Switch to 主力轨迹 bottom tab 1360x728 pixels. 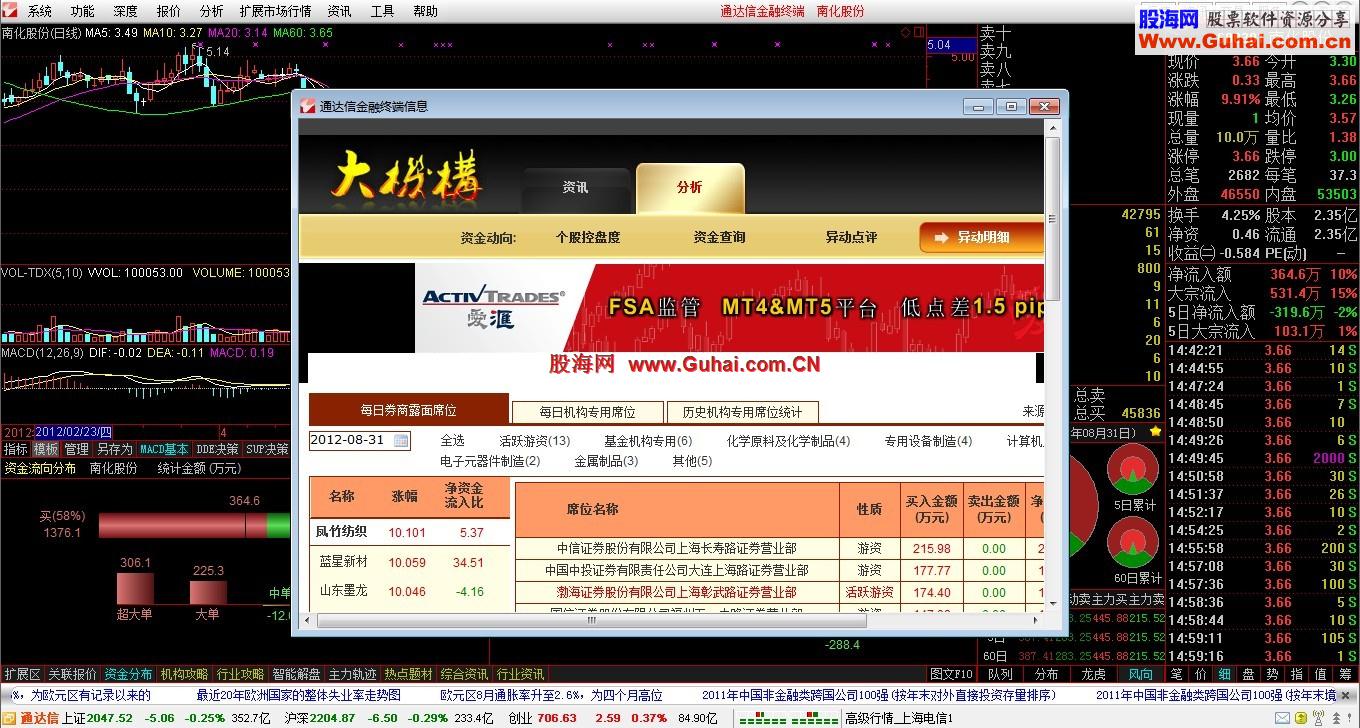pos(352,674)
